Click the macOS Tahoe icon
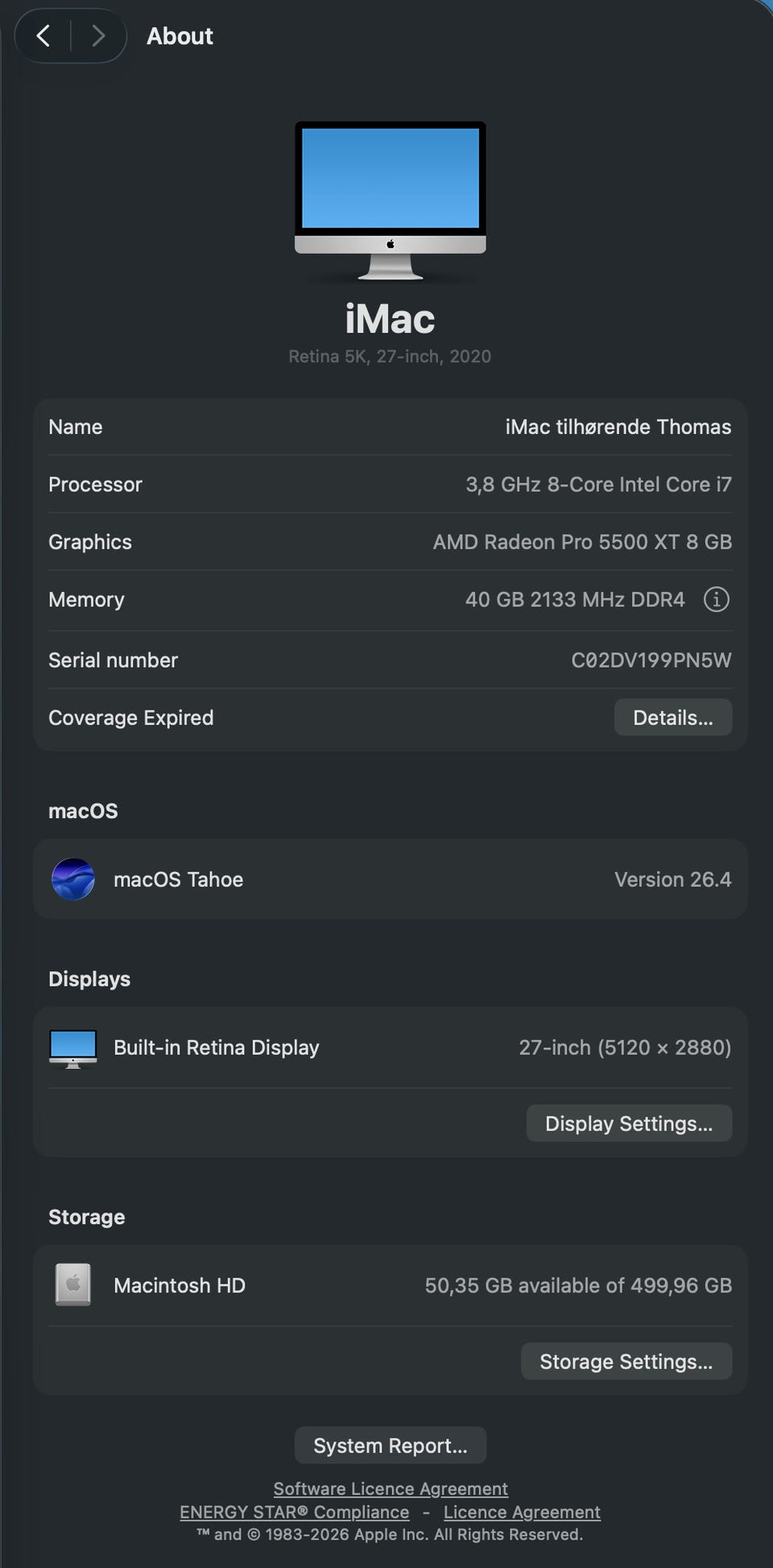The width and height of the screenshot is (773, 1568). (x=73, y=879)
